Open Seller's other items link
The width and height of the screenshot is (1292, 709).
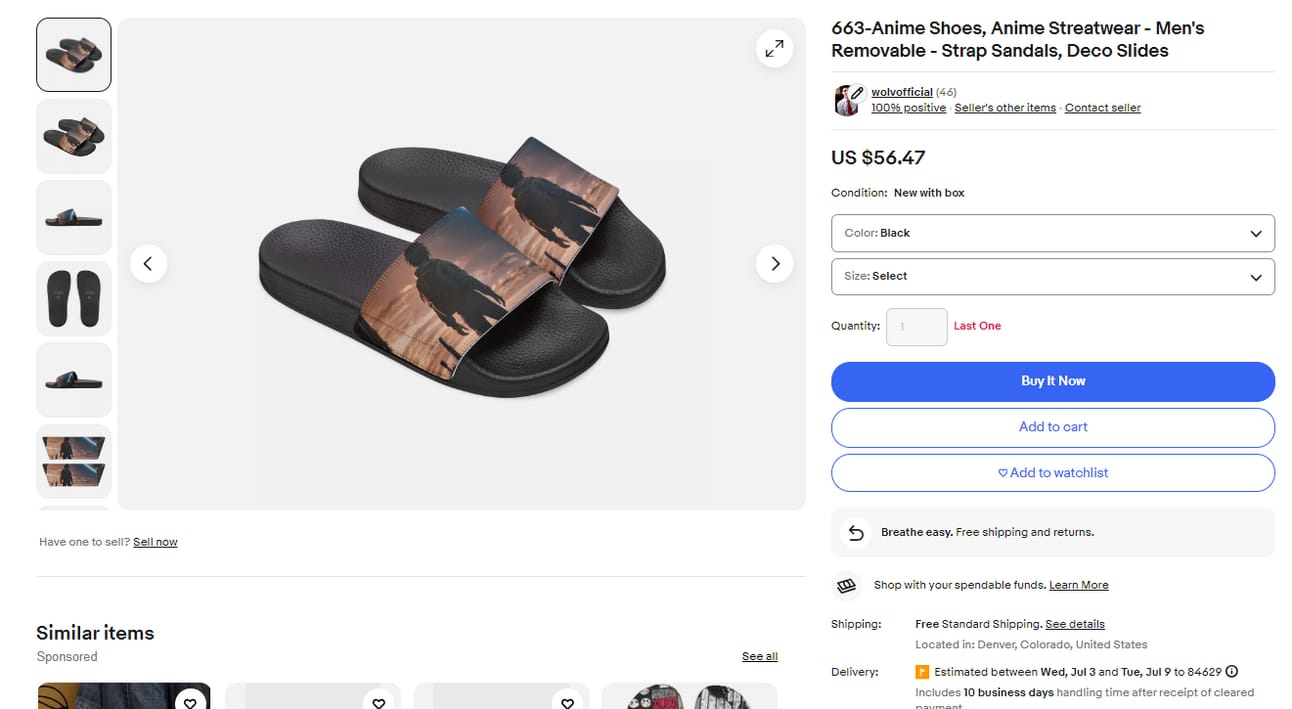click(x=1004, y=108)
